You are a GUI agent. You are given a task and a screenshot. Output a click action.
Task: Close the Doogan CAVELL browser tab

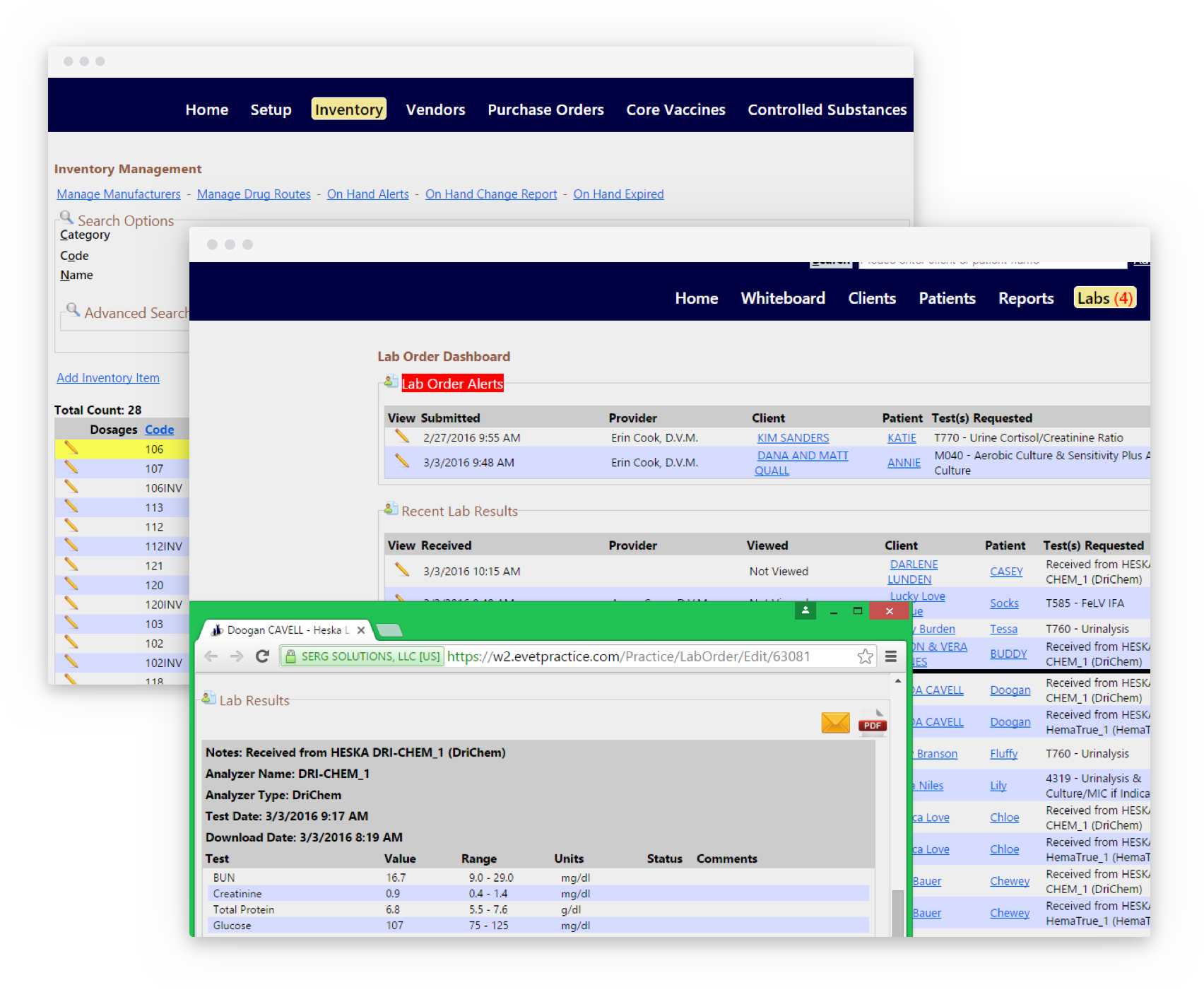pos(361,630)
